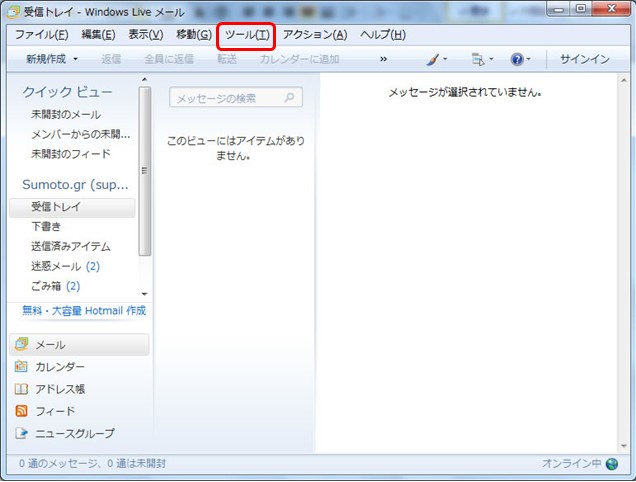Open the アドレス帳 label

coord(60,389)
